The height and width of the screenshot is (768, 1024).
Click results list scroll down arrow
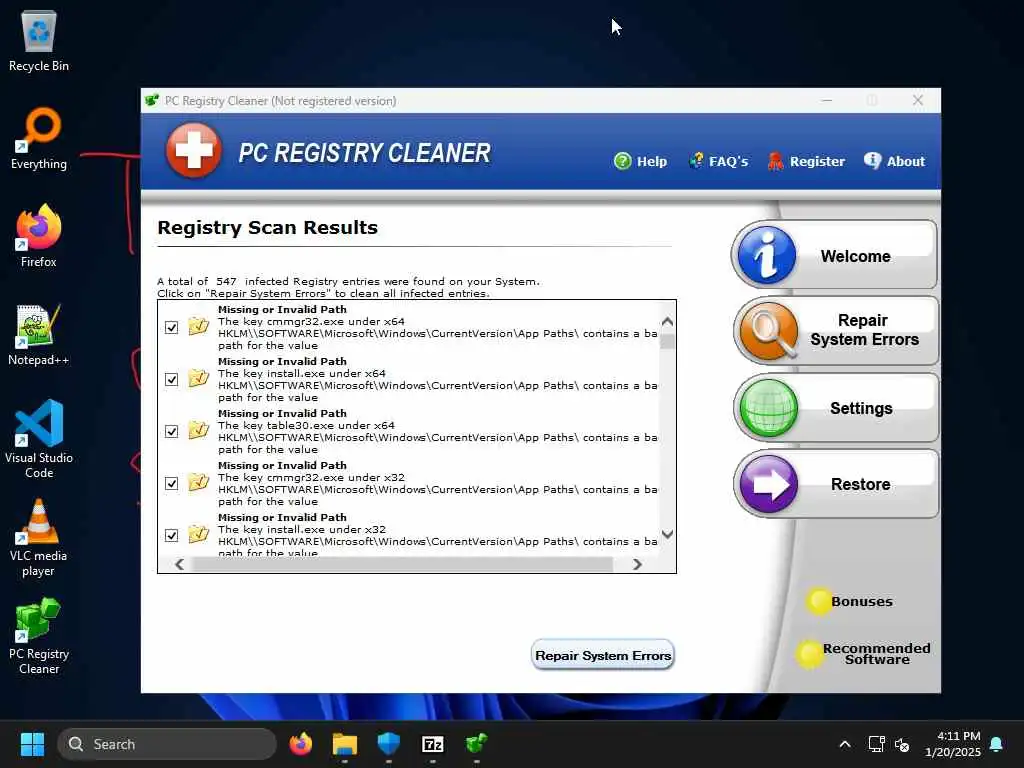[667, 534]
